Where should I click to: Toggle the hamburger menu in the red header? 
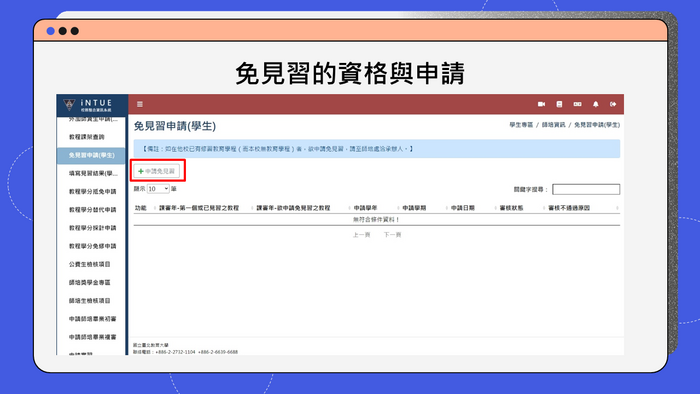coord(140,104)
